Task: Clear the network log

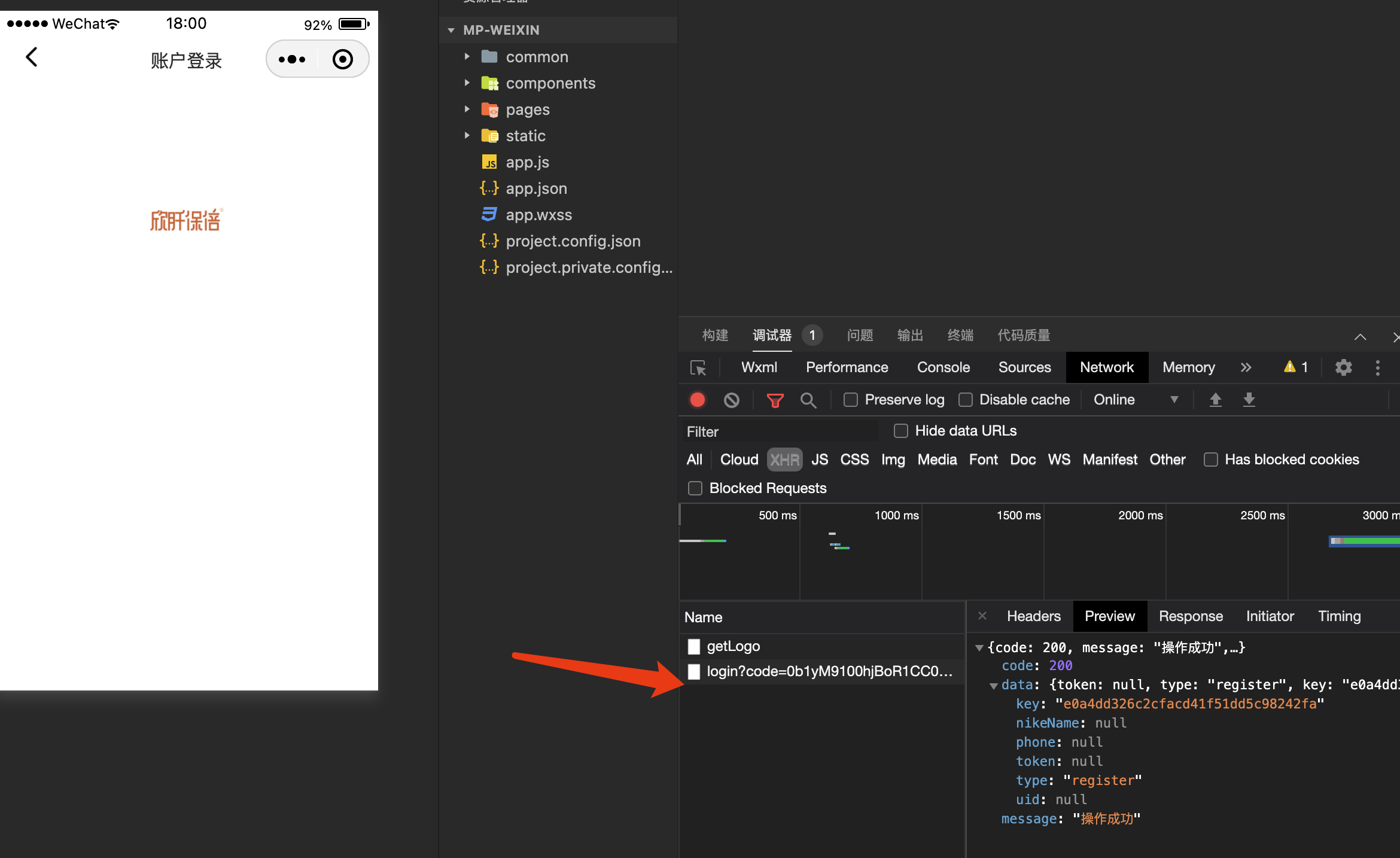Action: coord(731,400)
